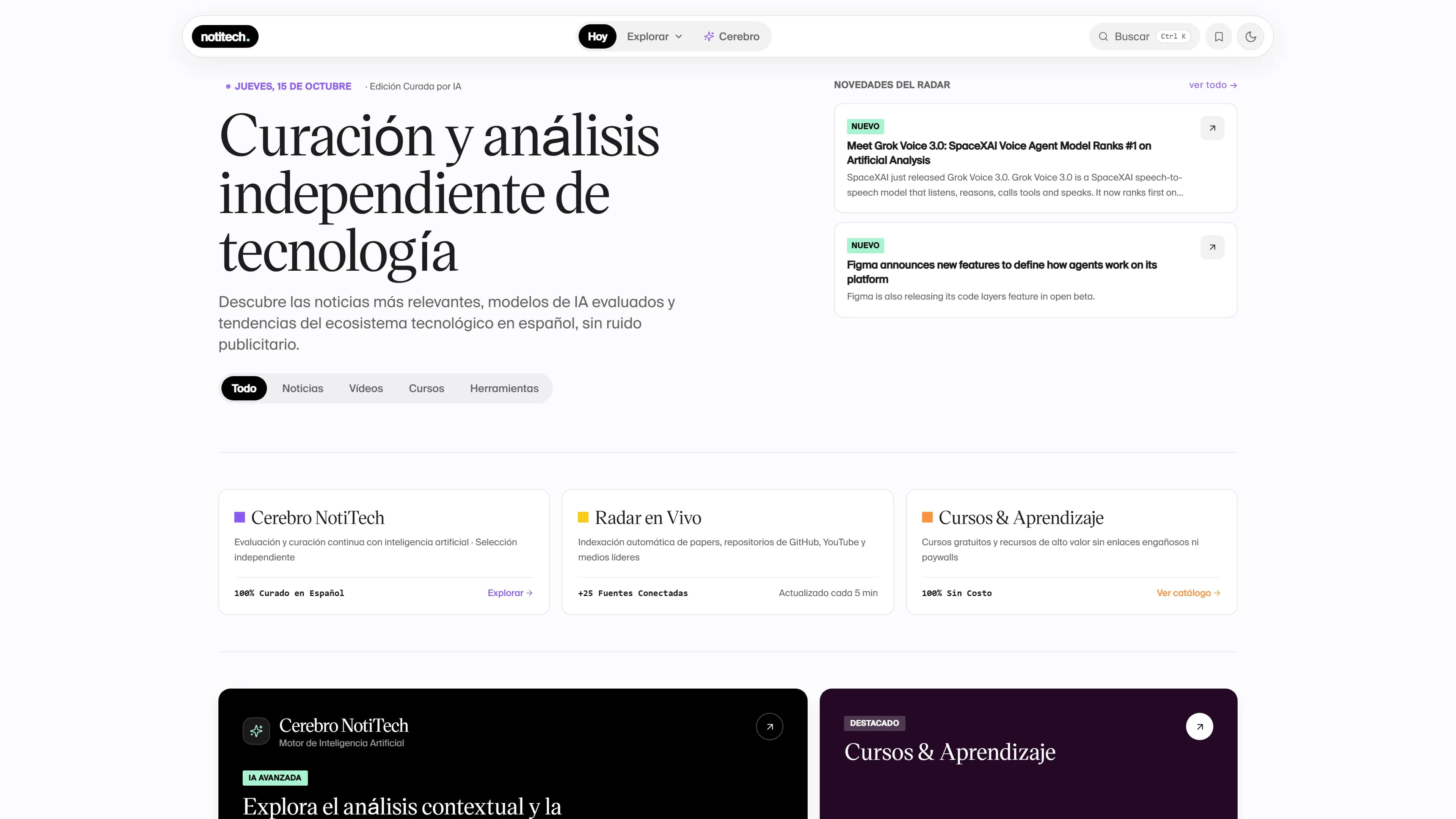
Task: Select the Todo filter
Action: [x=243, y=388]
